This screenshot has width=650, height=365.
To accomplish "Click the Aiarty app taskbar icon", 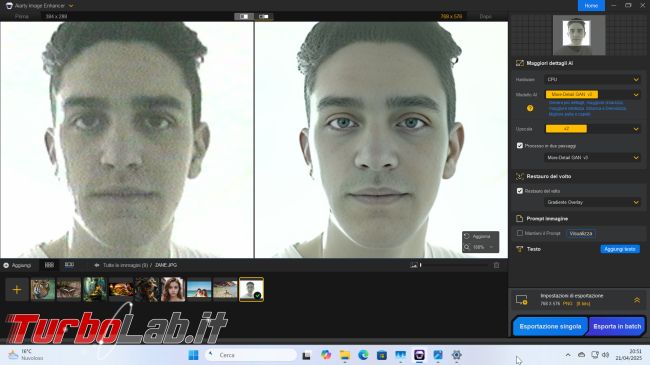I will [419, 355].
